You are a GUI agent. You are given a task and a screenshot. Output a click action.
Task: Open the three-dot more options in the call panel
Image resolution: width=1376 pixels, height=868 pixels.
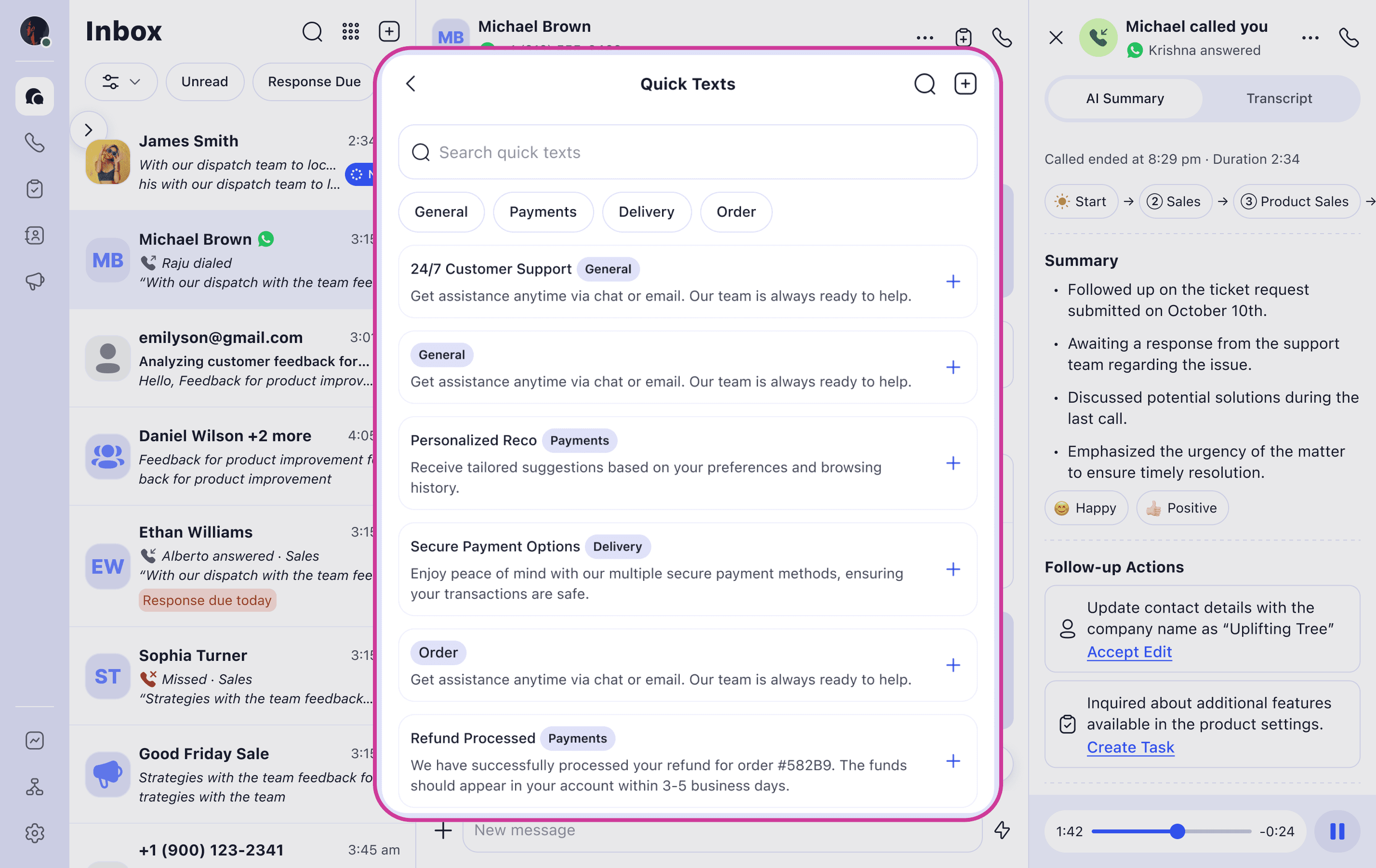click(x=1310, y=38)
